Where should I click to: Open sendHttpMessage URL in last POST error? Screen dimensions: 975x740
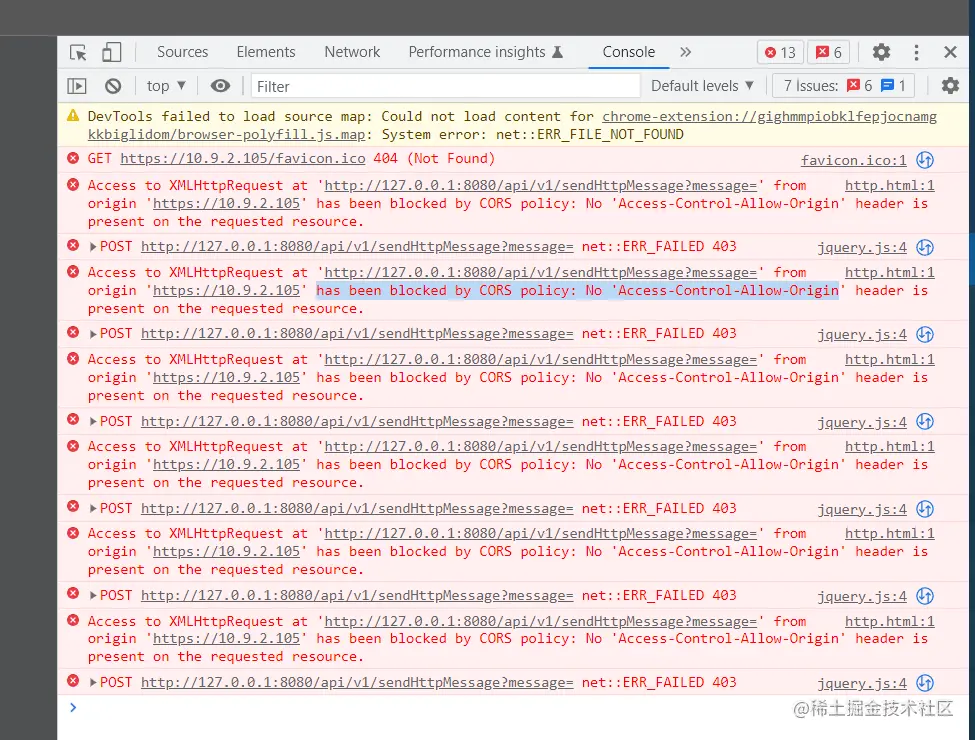(x=357, y=683)
